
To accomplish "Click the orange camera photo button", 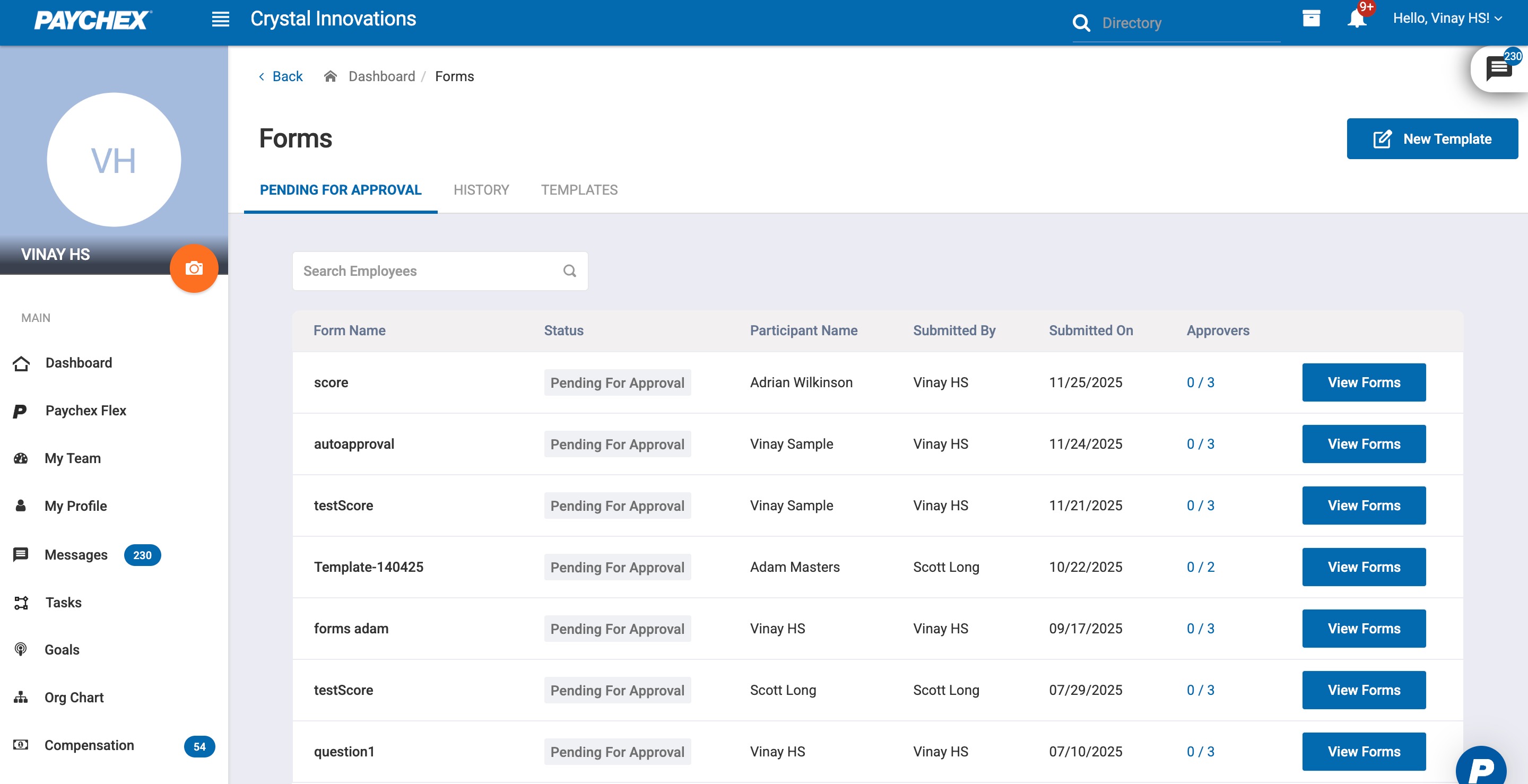I will [194, 268].
